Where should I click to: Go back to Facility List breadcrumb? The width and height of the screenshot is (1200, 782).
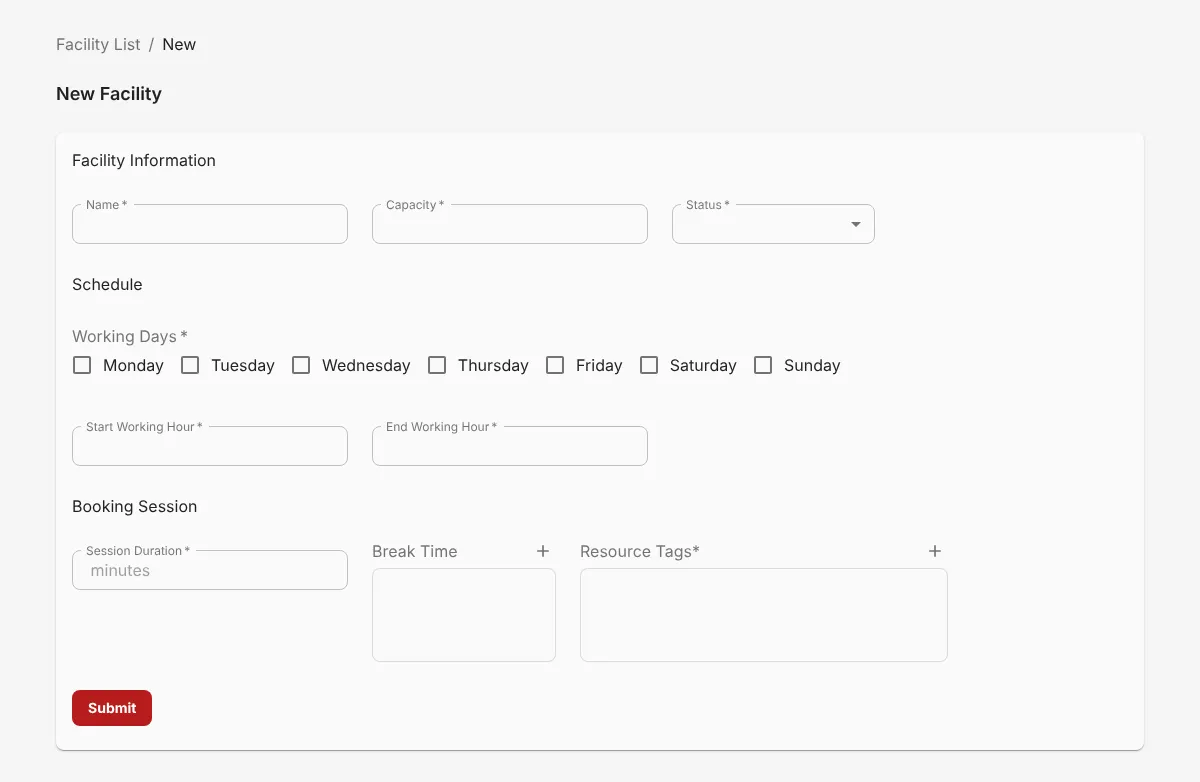(x=98, y=44)
